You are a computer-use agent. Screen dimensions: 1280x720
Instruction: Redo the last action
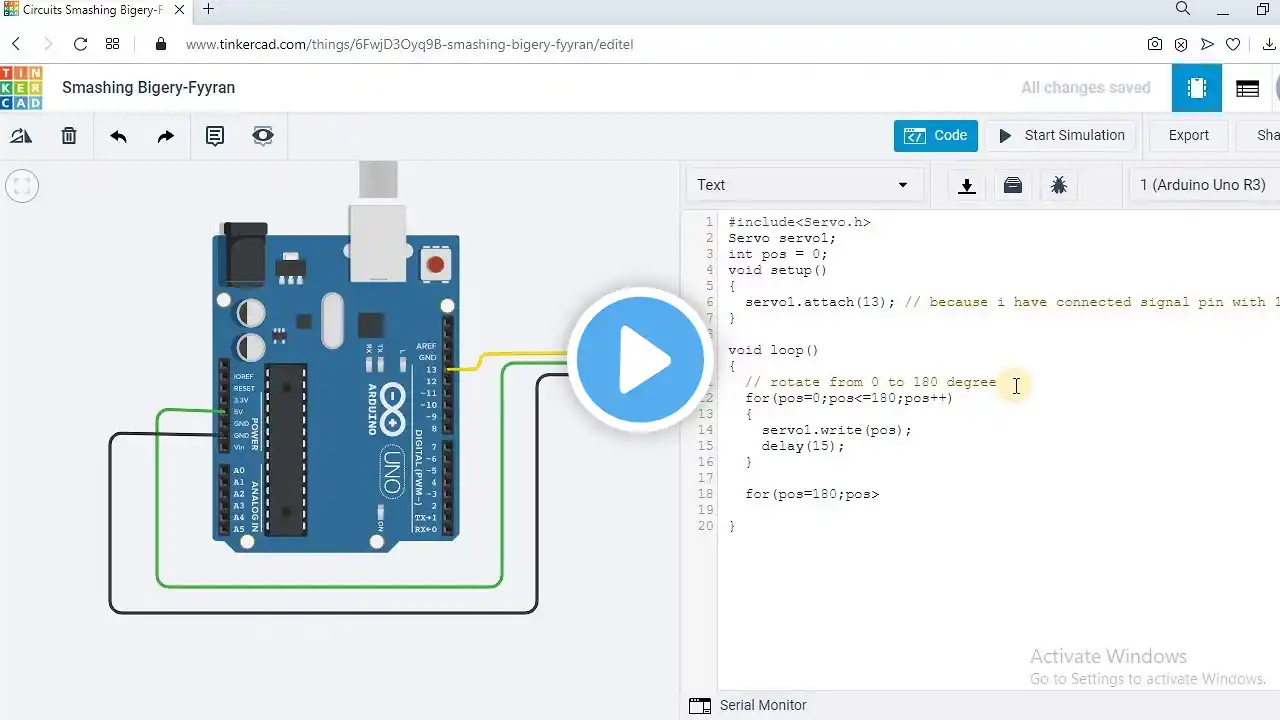[166, 136]
